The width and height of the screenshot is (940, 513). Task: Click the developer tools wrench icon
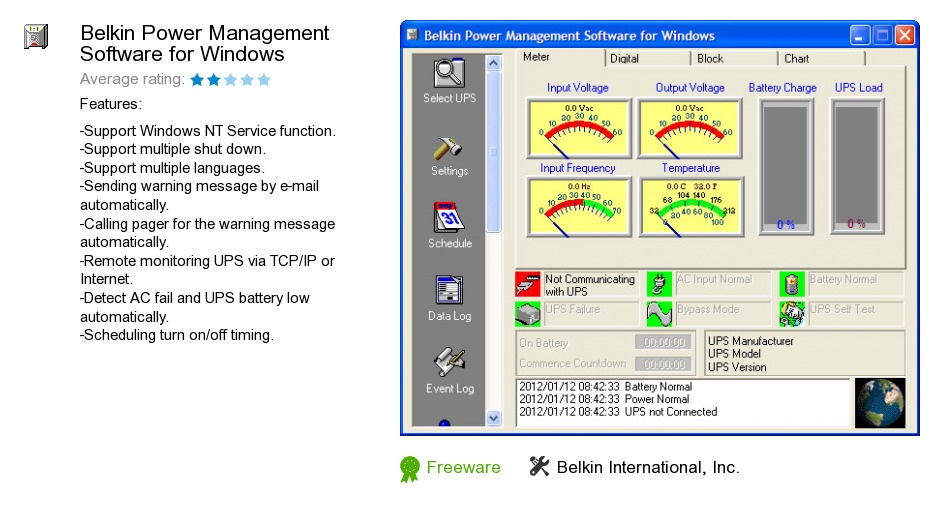pos(539,466)
